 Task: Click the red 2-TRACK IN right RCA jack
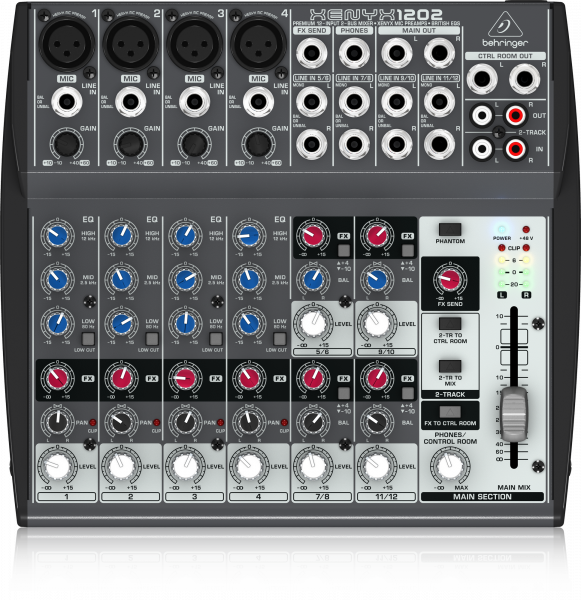coord(516,148)
